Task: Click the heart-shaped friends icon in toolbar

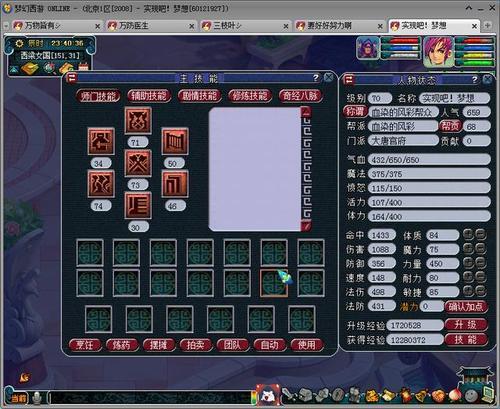Action: tap(438, 396)
